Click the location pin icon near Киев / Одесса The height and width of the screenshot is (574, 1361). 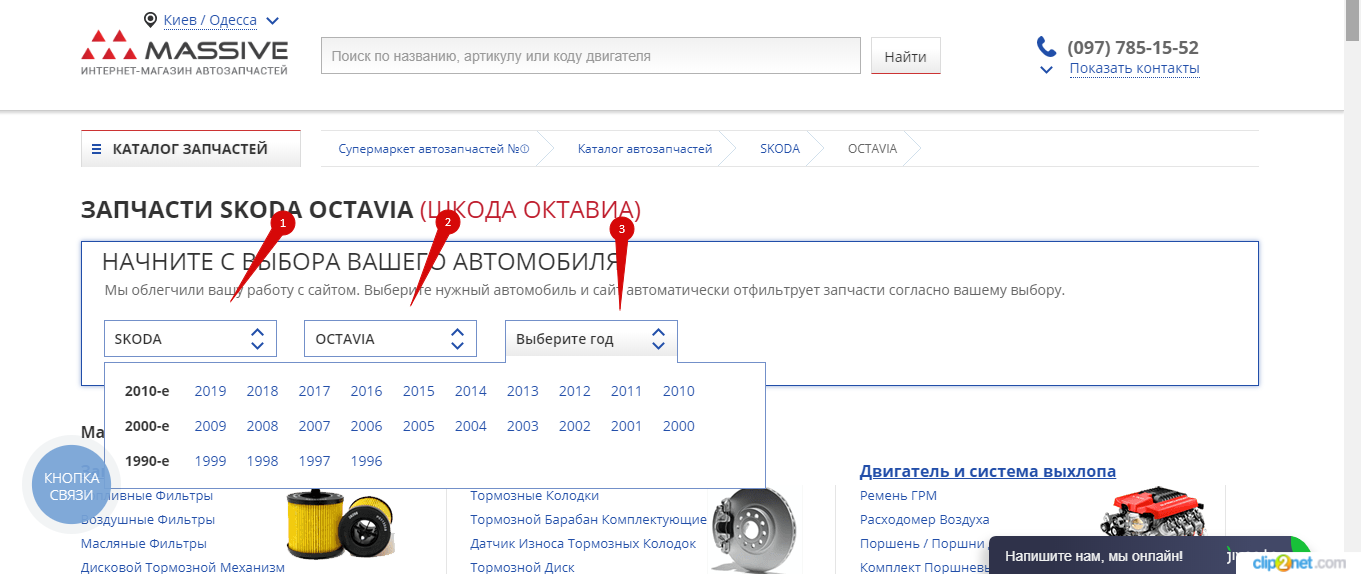coord(151,20)
